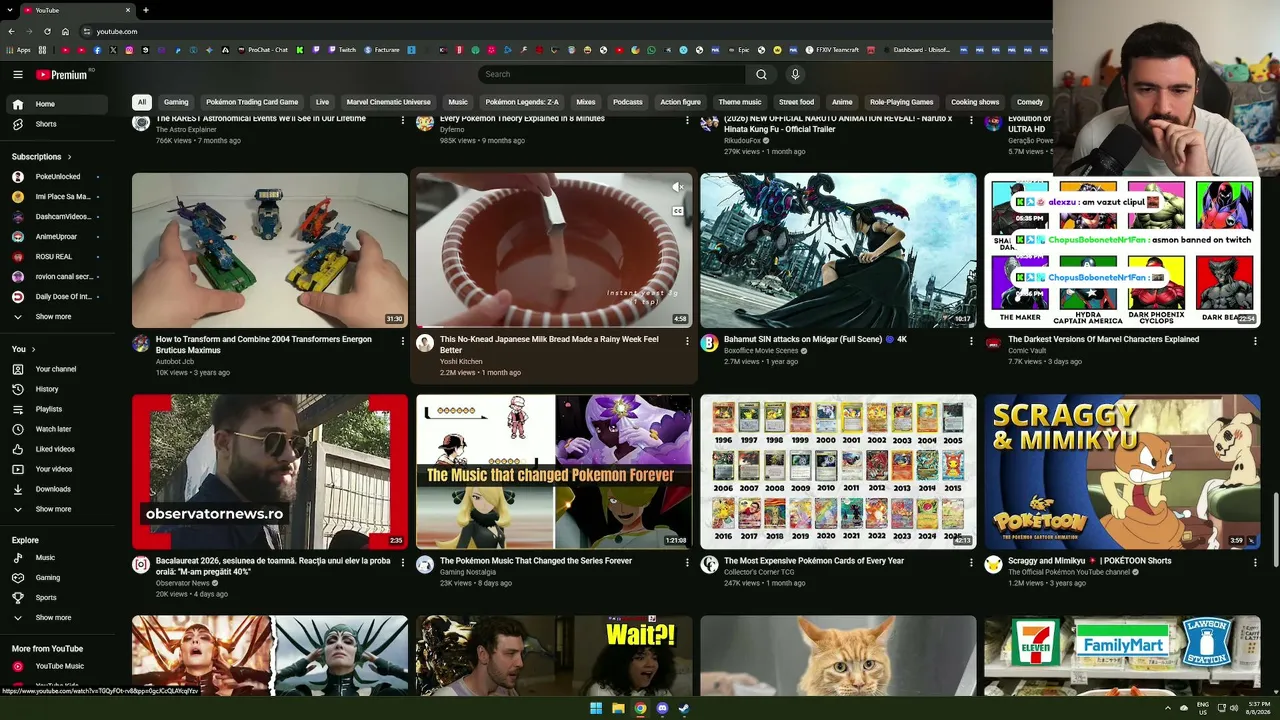The width and height of the screenshot is (1280, 720).
Task: Open YouTube Music under More from YouTube
Action: tap(58, 666)
